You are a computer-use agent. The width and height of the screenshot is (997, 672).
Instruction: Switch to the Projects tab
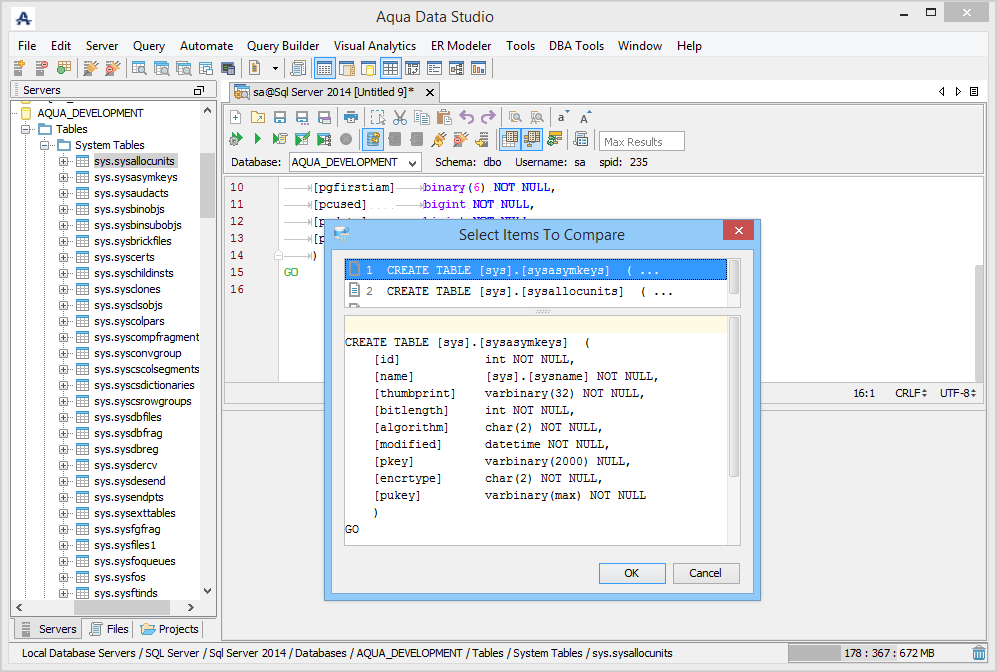170,629
